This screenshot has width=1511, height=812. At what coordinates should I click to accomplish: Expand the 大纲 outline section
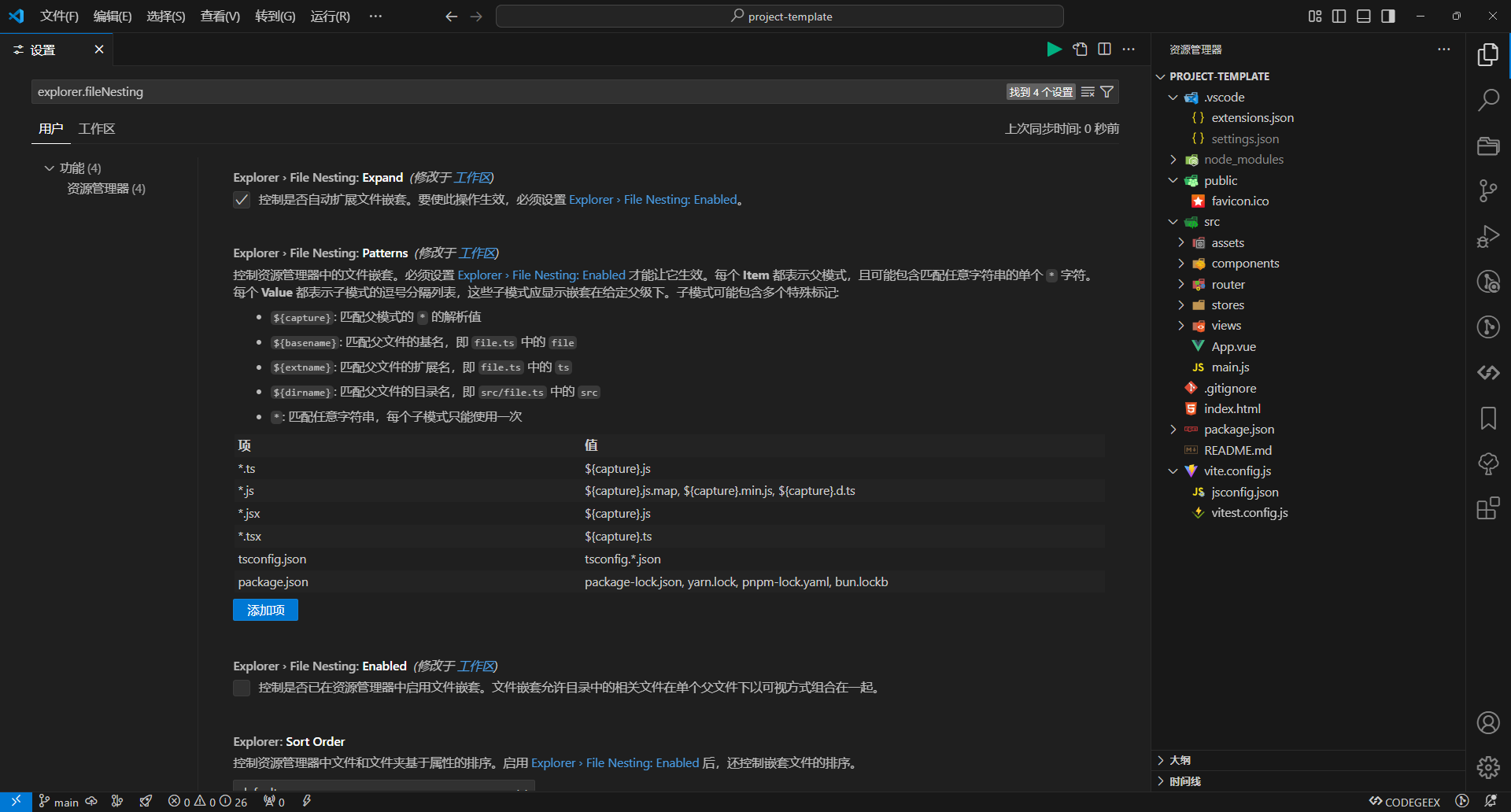coord(1308,760)
